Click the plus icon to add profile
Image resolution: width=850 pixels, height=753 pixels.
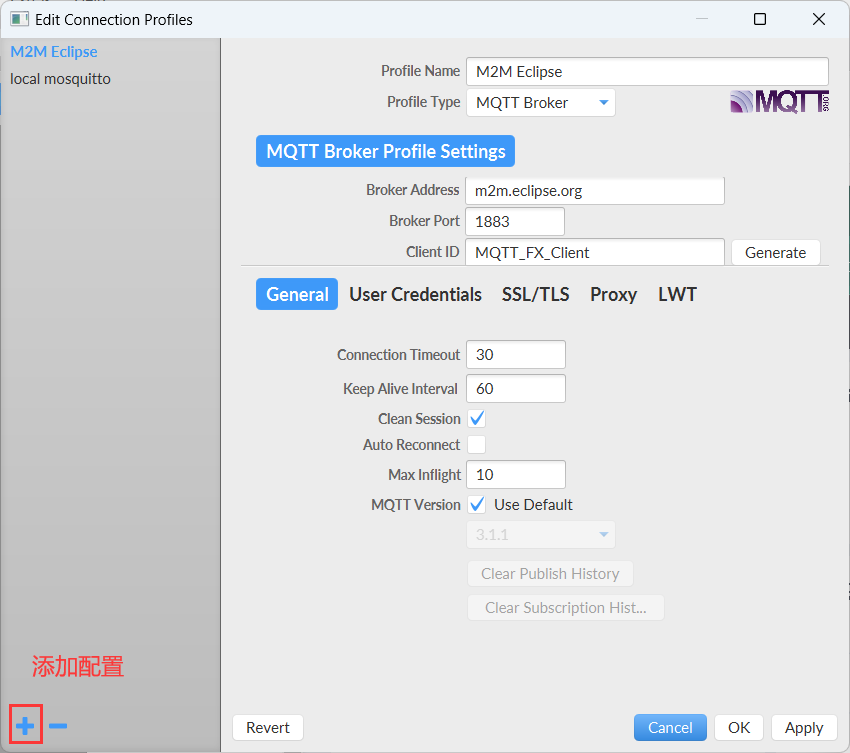click(x=25, y=725)
